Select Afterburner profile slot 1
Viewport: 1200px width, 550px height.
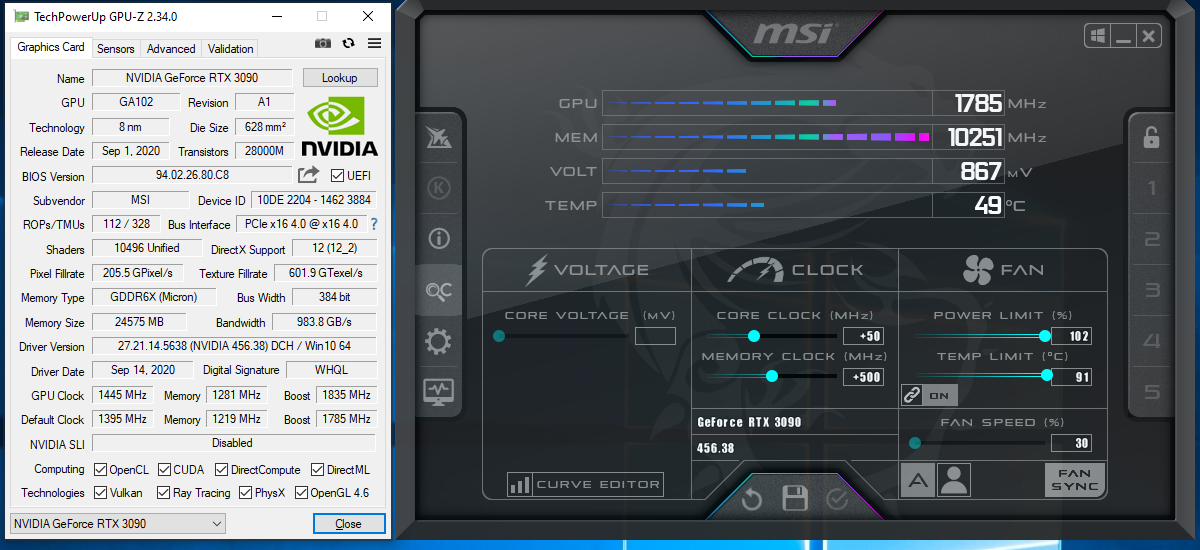coord(1152,188)
